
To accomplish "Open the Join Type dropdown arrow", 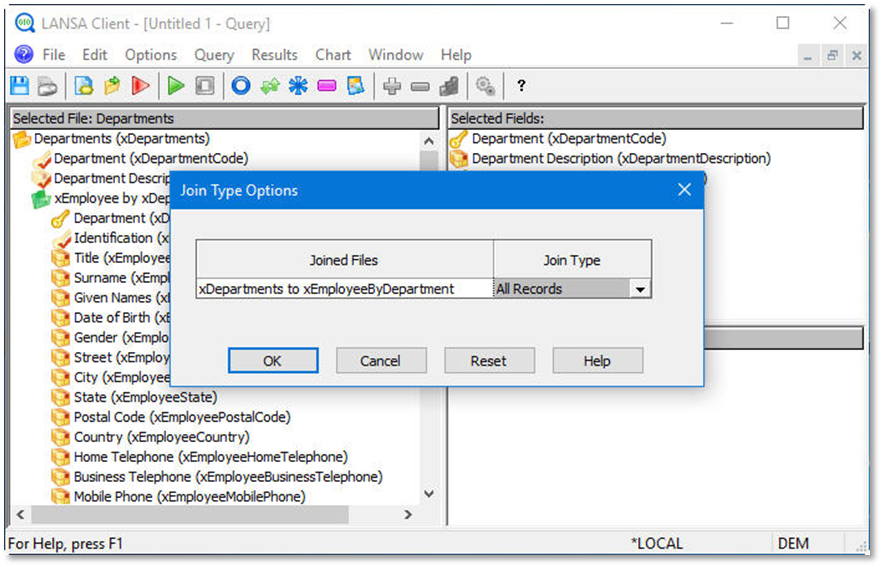I will tap(640, 289).
